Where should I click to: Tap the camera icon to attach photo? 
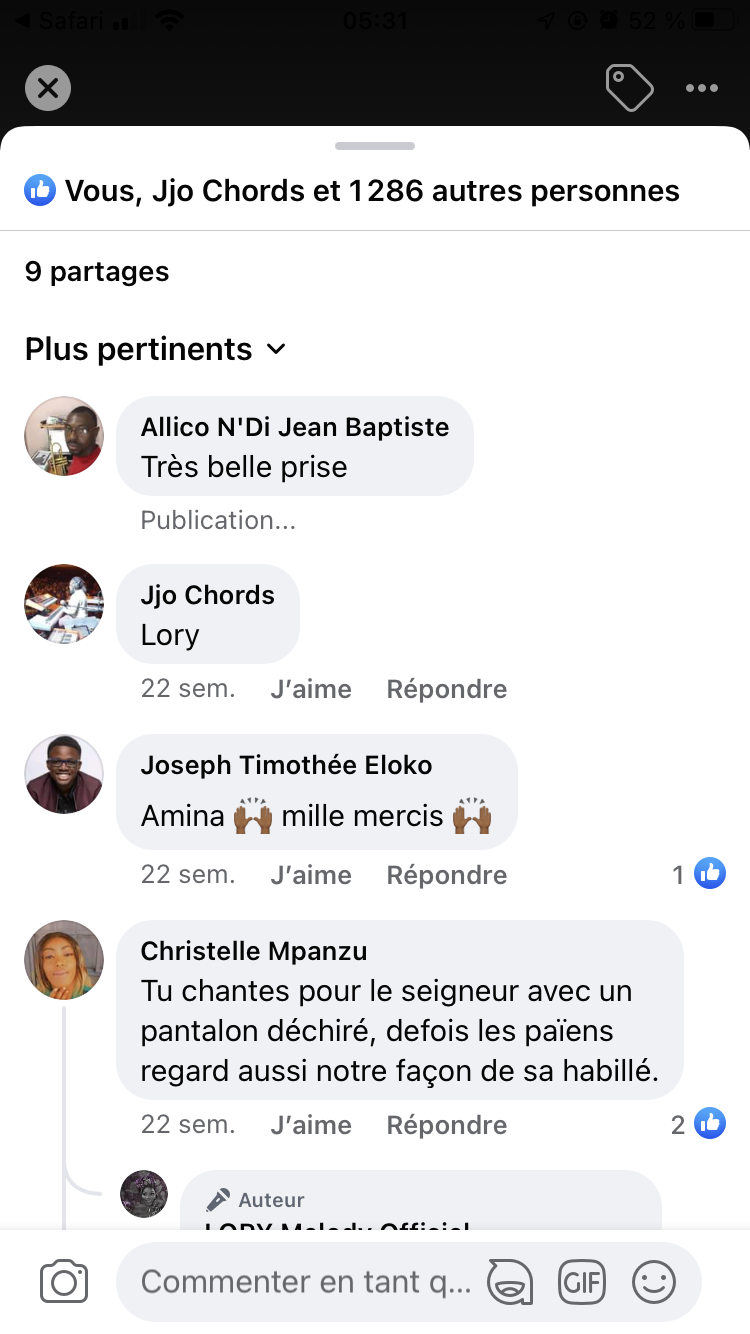pyautogui.click(x=64, y=1282)
